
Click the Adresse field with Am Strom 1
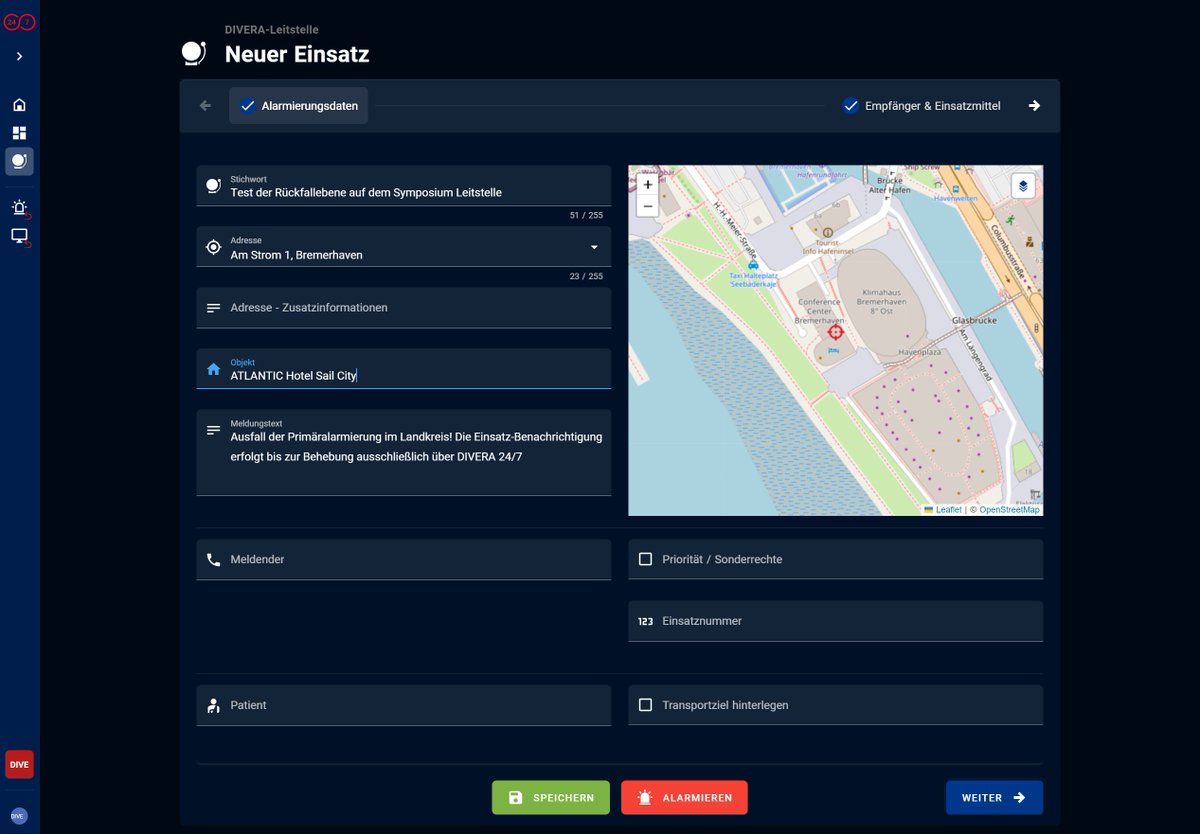click(403, 247)
